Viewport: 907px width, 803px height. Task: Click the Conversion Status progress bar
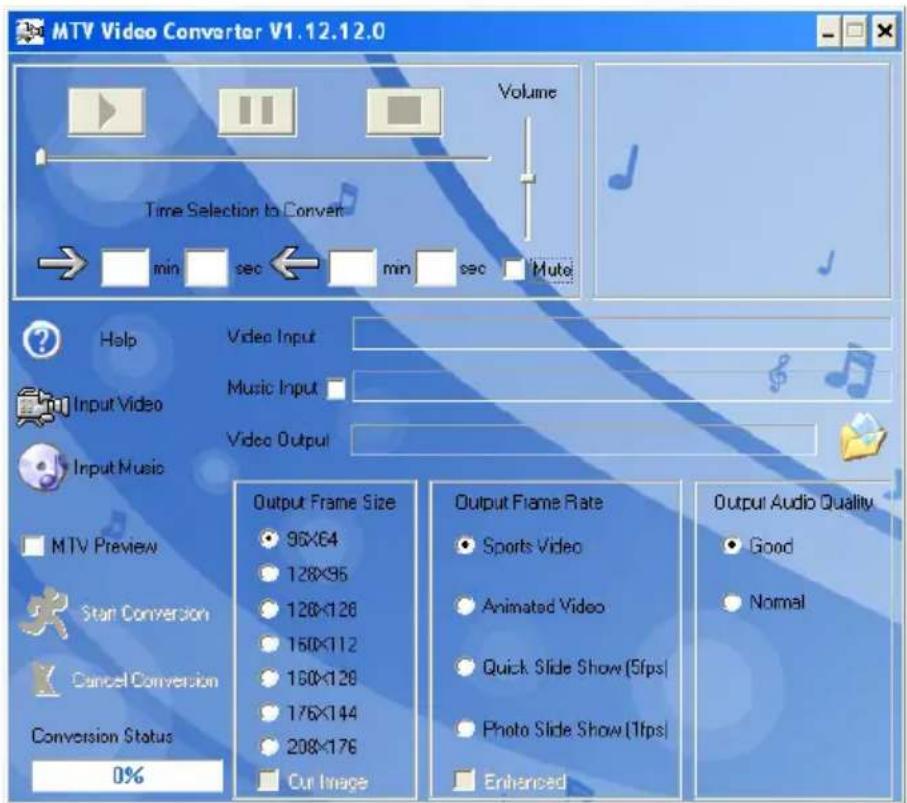click(x=127, y=775)
